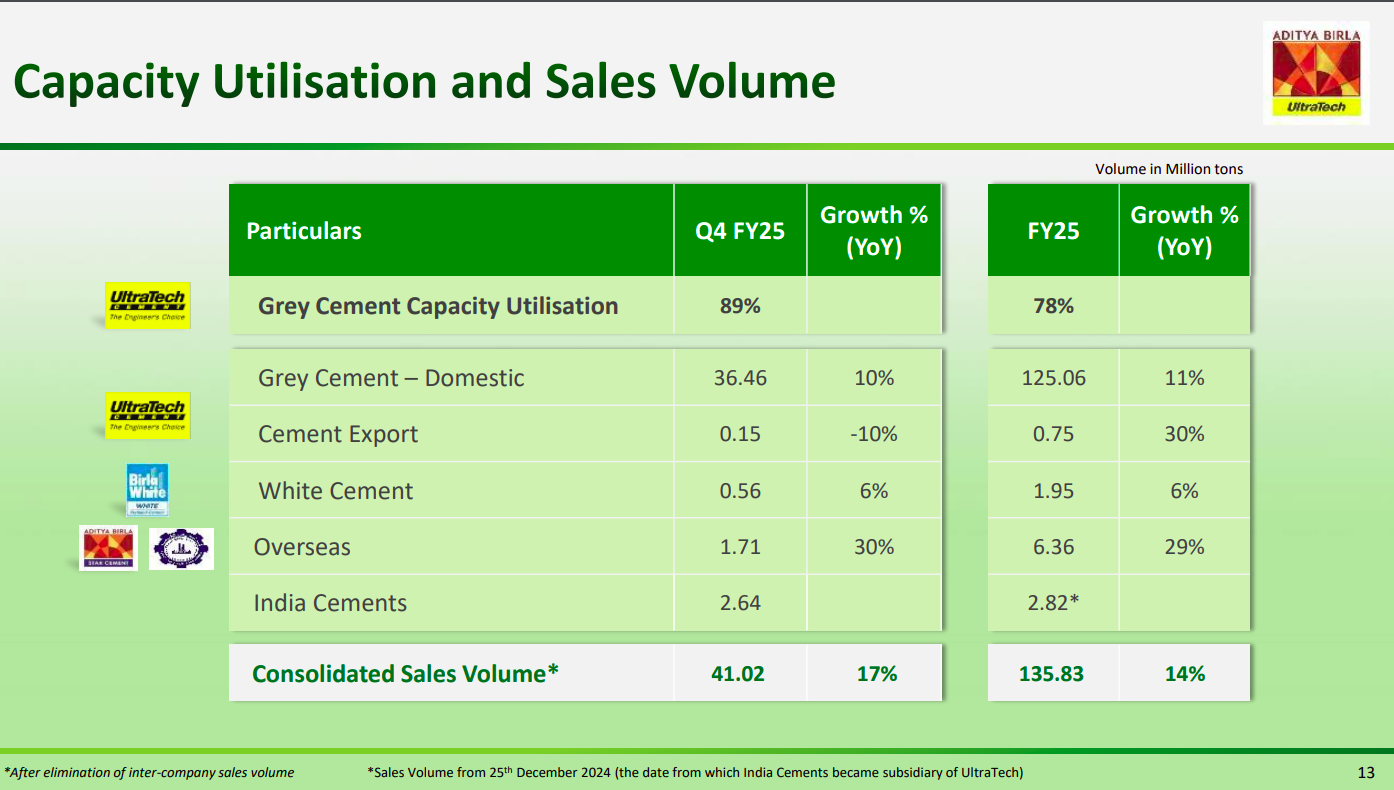This screenshot has width=1394, height=790.
Task: Click the 41.02 consolidated Q4 volume
Action: pyautogui.click(x=738, y=674)
